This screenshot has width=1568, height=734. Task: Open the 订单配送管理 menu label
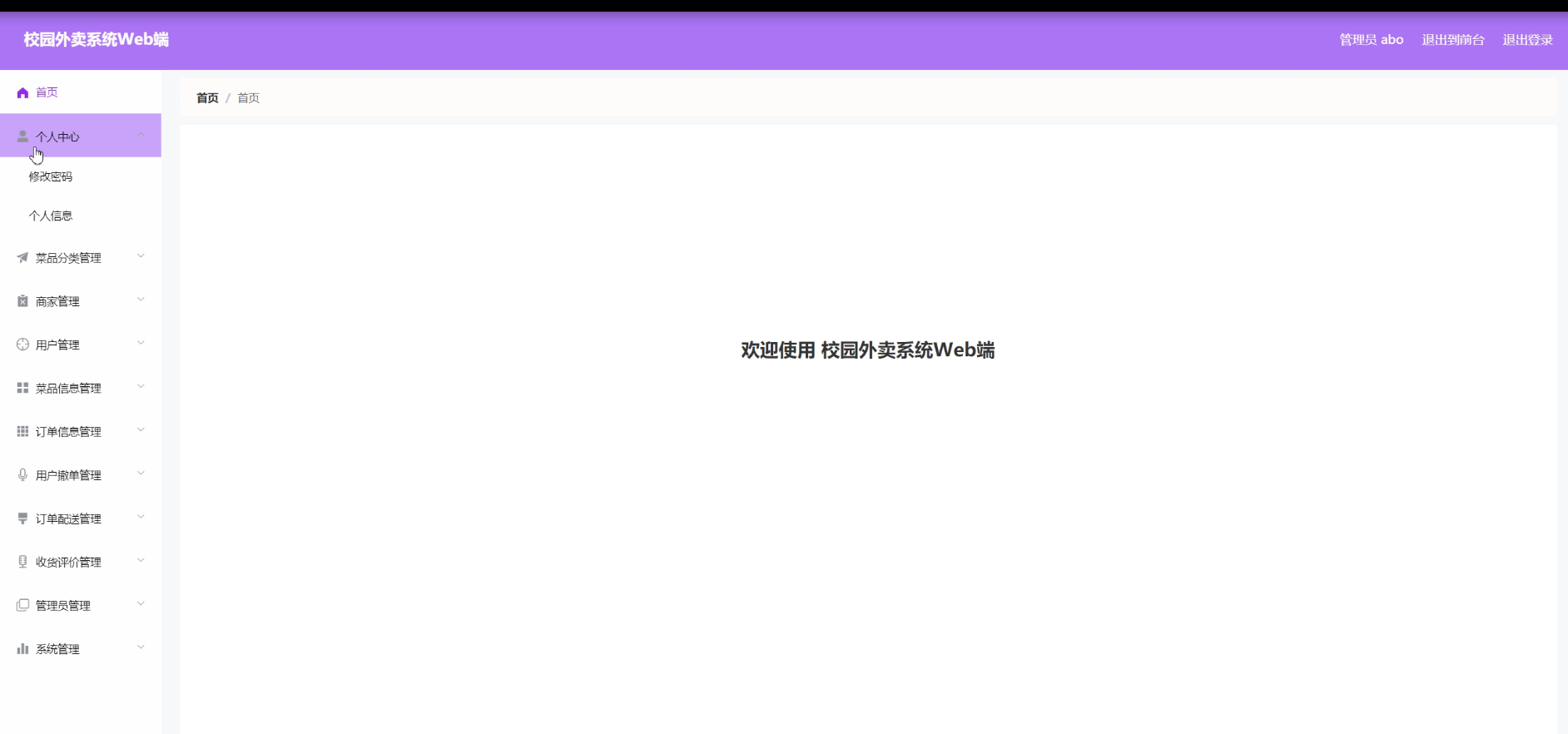68,518
